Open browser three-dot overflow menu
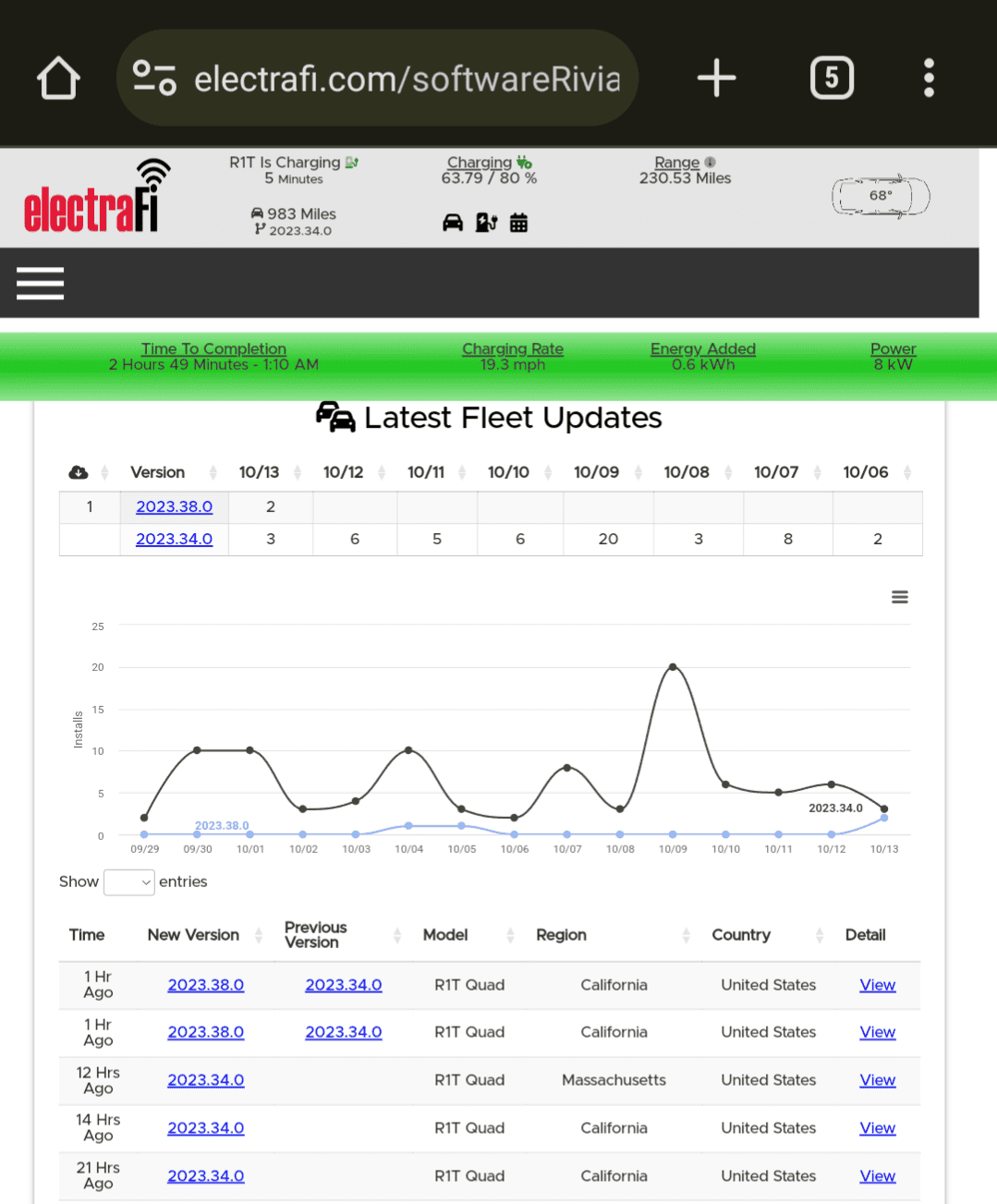997x1204 pixels. (x=929, y=78)
